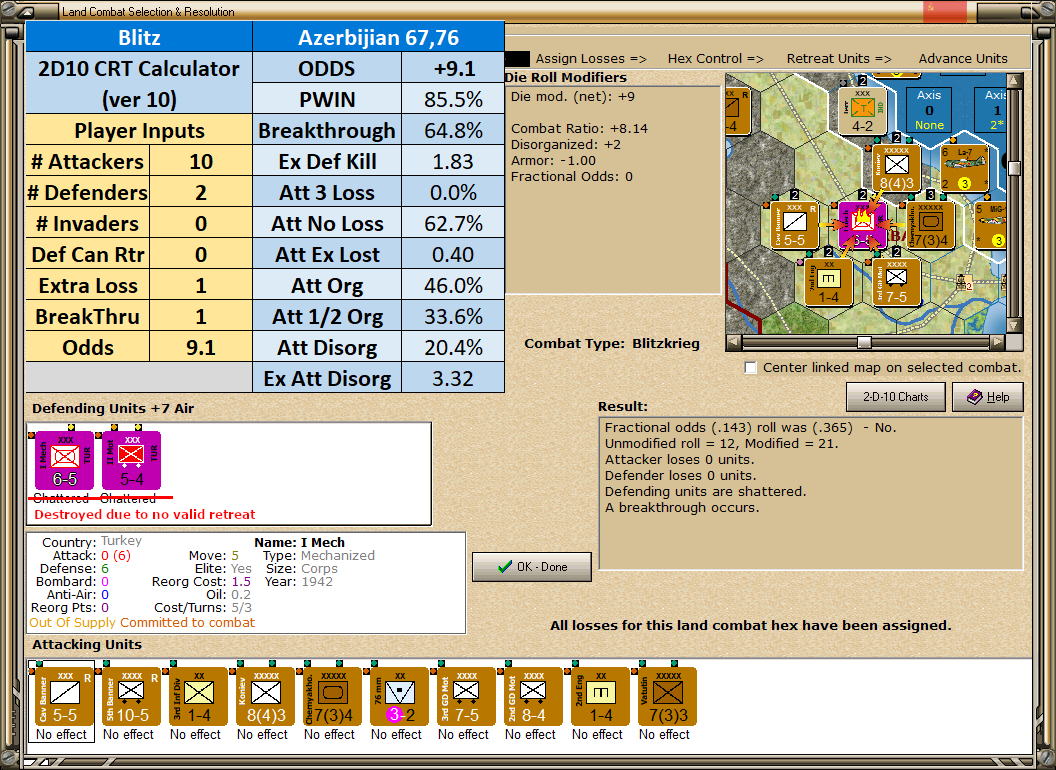The width and height of the screenshot is (1056, 770).
Task: Toggle Center linked map on selected combat
Action: point(750,368)
